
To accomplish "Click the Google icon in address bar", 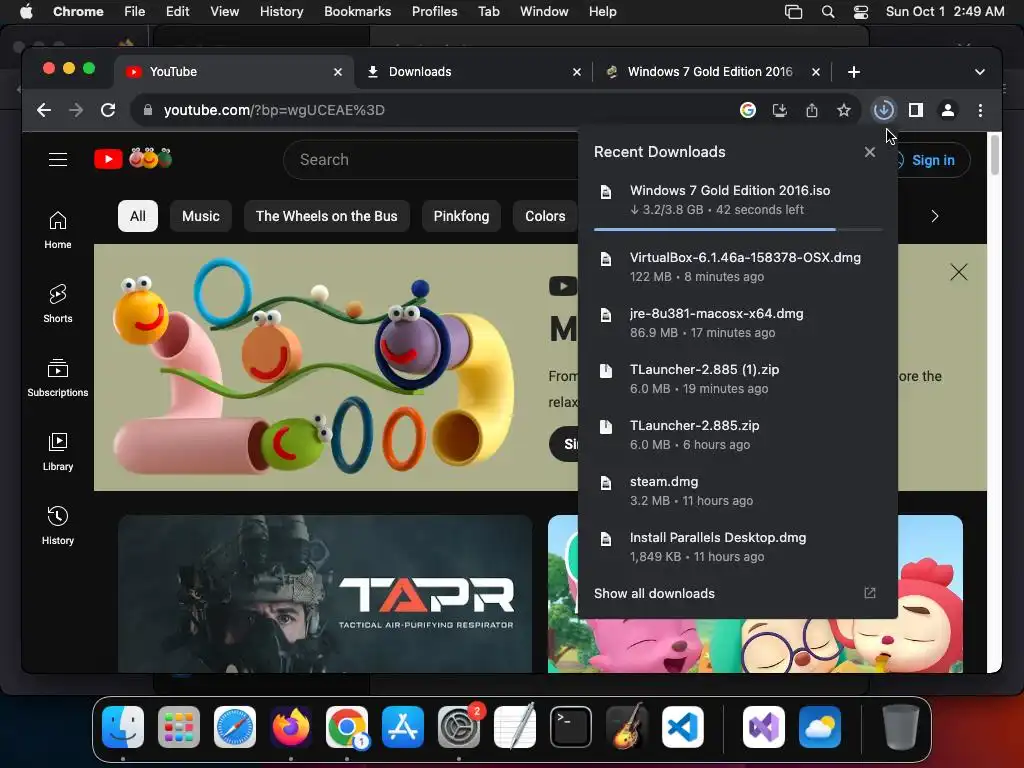I will [x=748, y=110].
